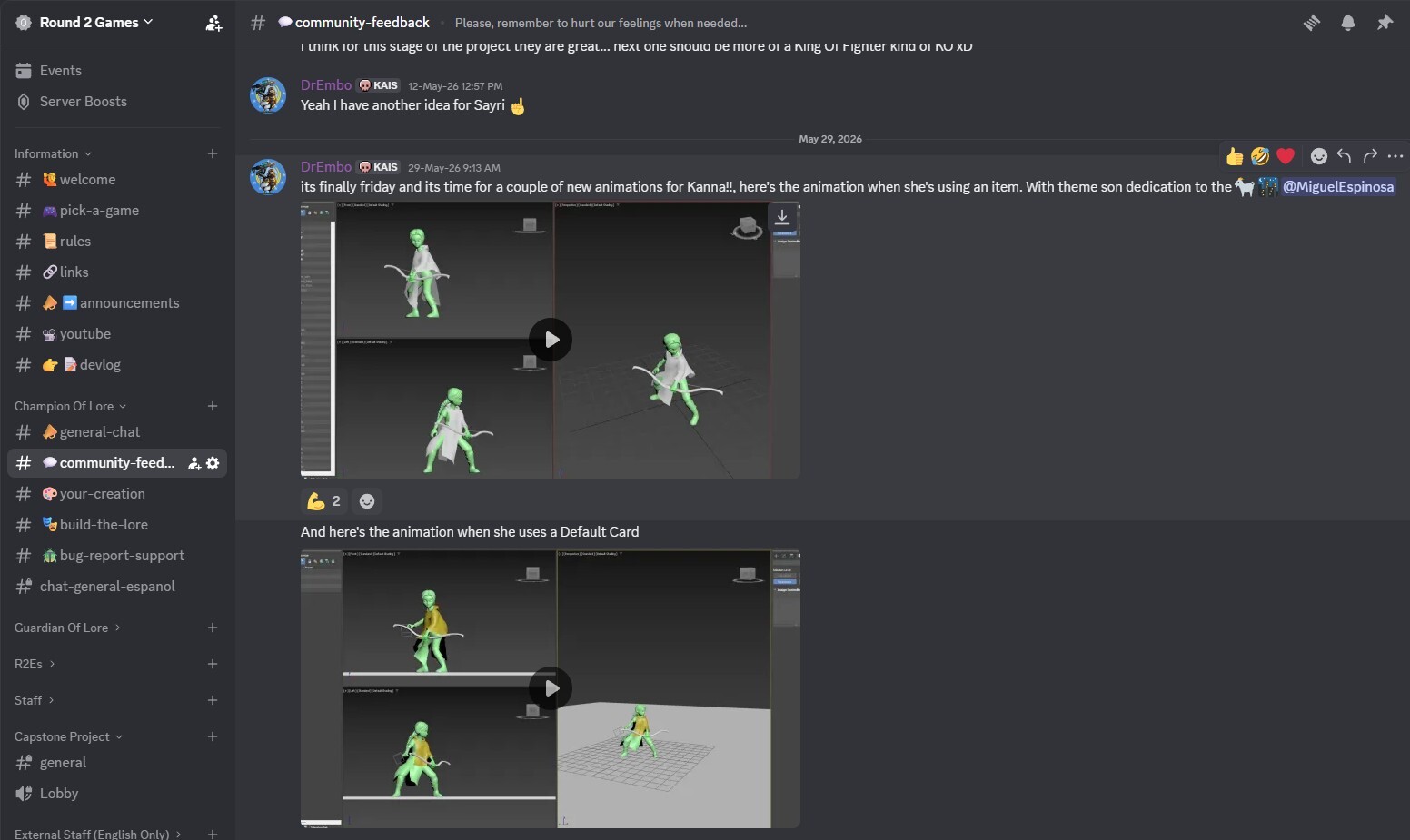Open the Round 2 Games server menu
1410x840 pixels.
[x=95, y=22]
